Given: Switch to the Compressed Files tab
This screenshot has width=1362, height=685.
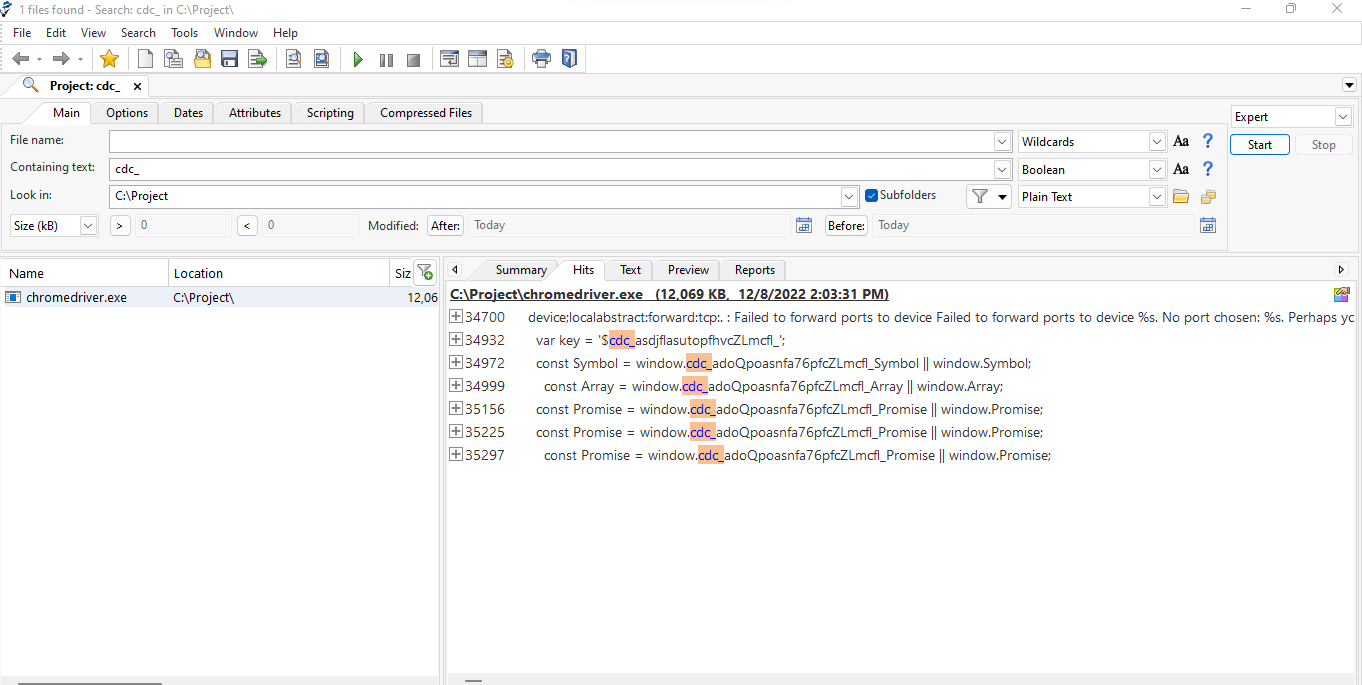Looking at the screenshot, I should (426, 113).
